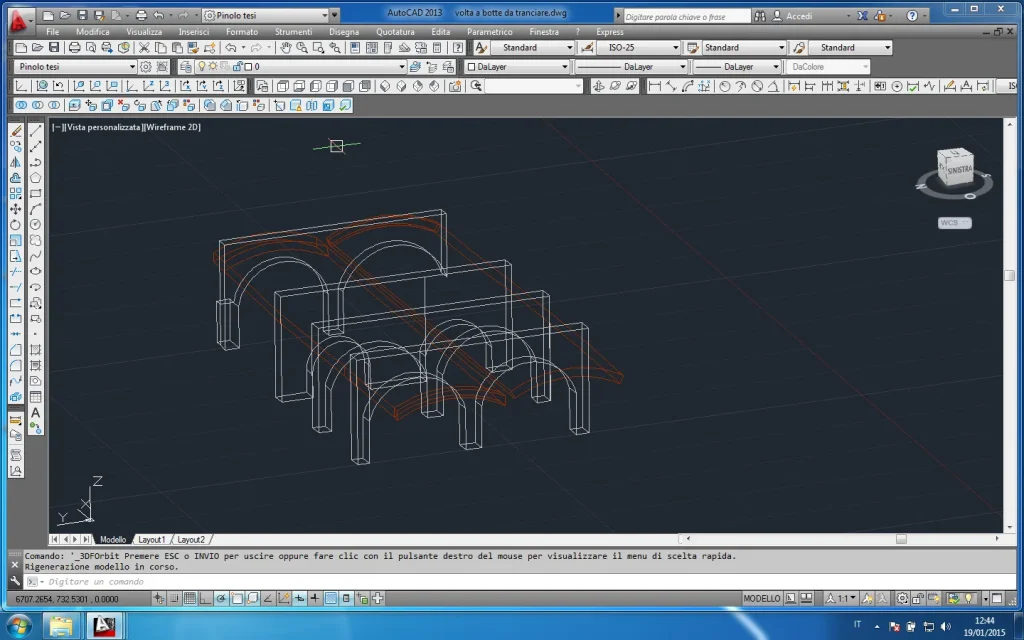Click the Fillet modify tool
This screenshot has width=1024, height=640.
16,366
